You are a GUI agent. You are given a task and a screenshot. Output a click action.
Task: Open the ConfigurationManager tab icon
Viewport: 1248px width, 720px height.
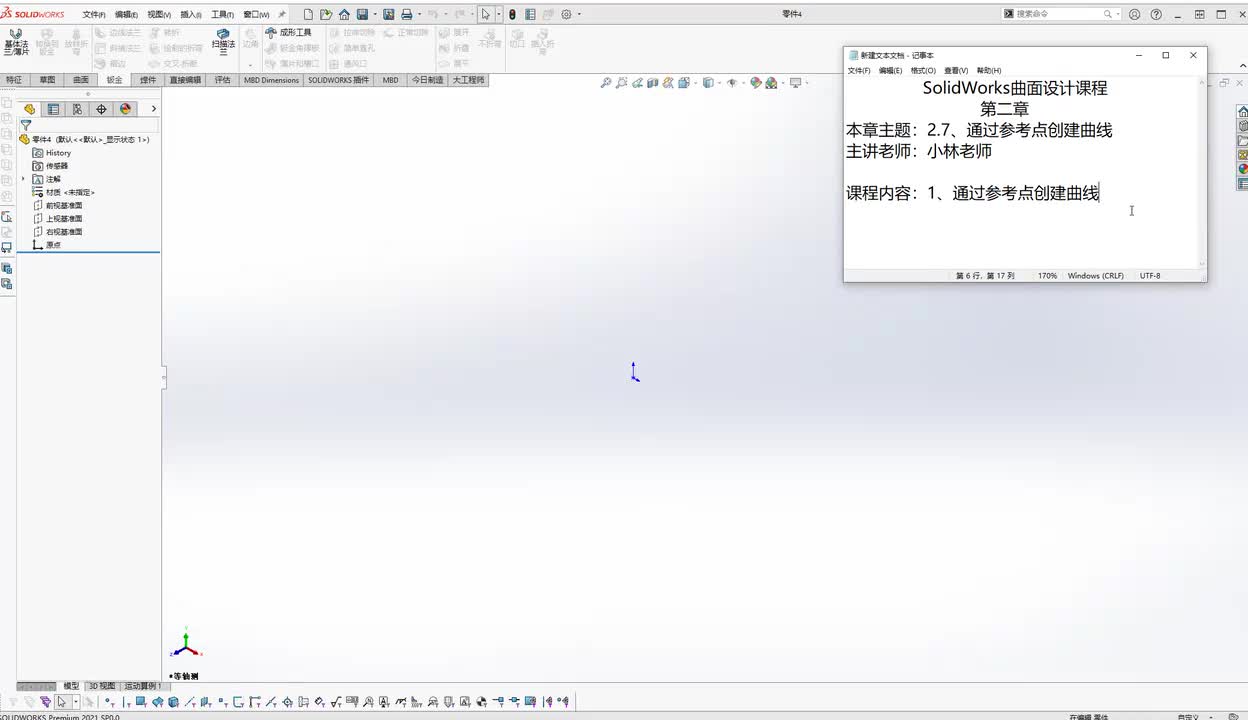[x=77, y=109]
